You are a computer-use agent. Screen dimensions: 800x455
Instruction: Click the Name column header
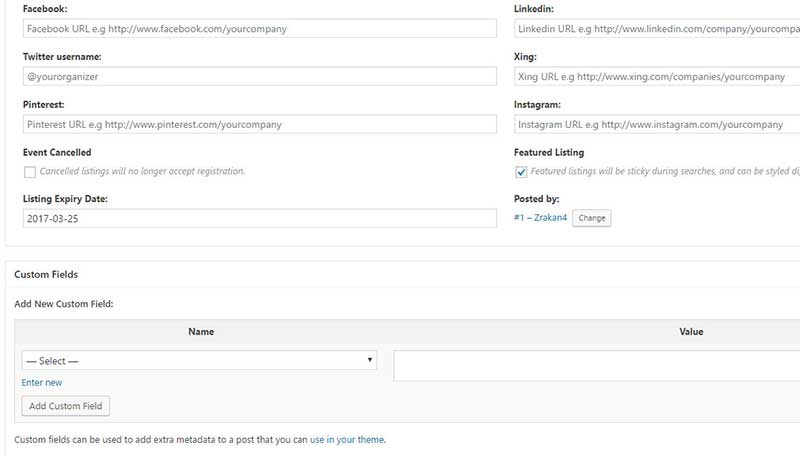201,332
